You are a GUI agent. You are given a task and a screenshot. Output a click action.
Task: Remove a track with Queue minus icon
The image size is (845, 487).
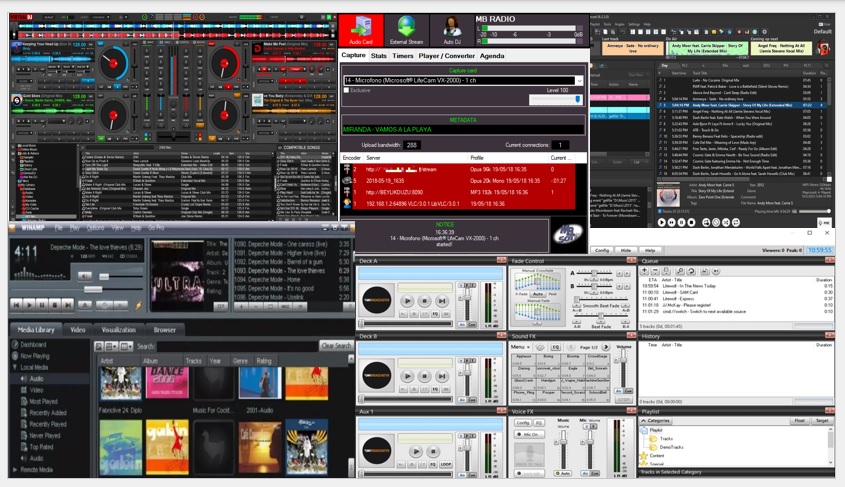click(655, 271)
